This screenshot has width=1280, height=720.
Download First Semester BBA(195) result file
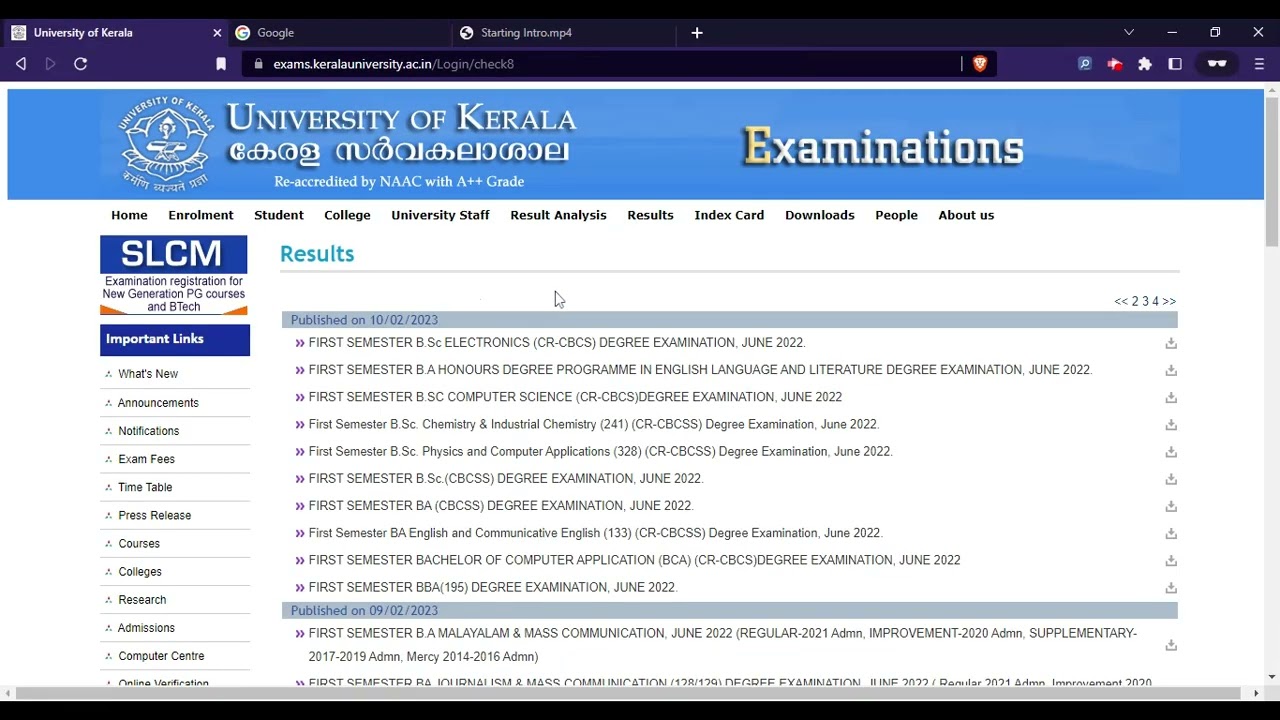coord(1171,588)
